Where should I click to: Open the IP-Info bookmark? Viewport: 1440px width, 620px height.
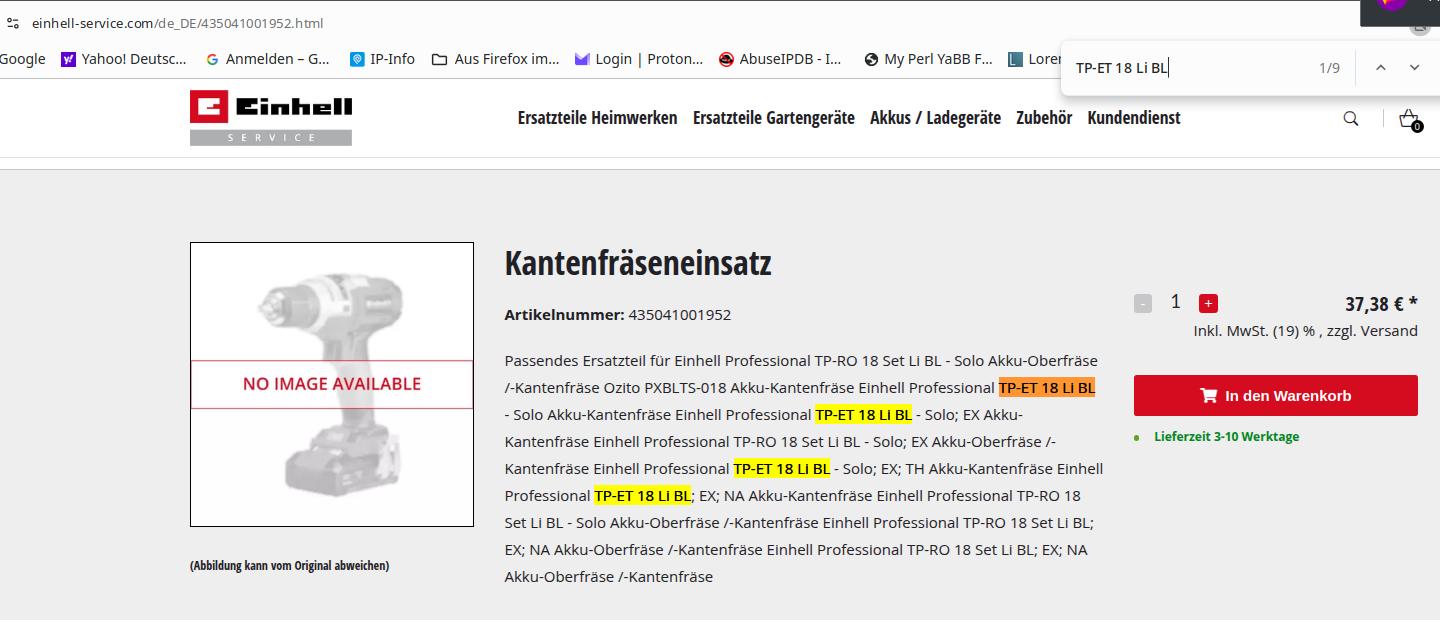(382, 59)
